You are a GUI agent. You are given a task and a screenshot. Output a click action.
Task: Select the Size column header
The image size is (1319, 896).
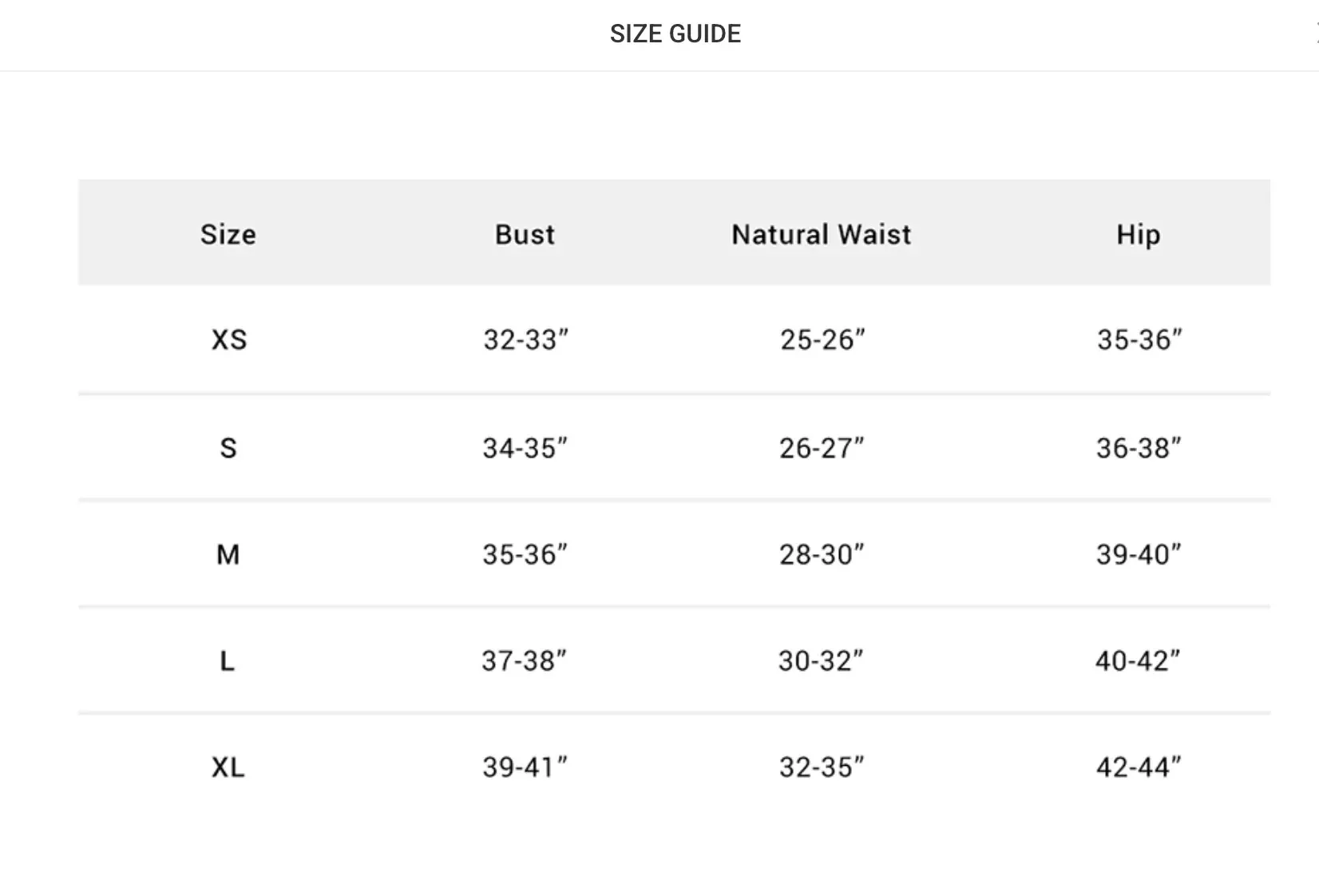[228, 234]
